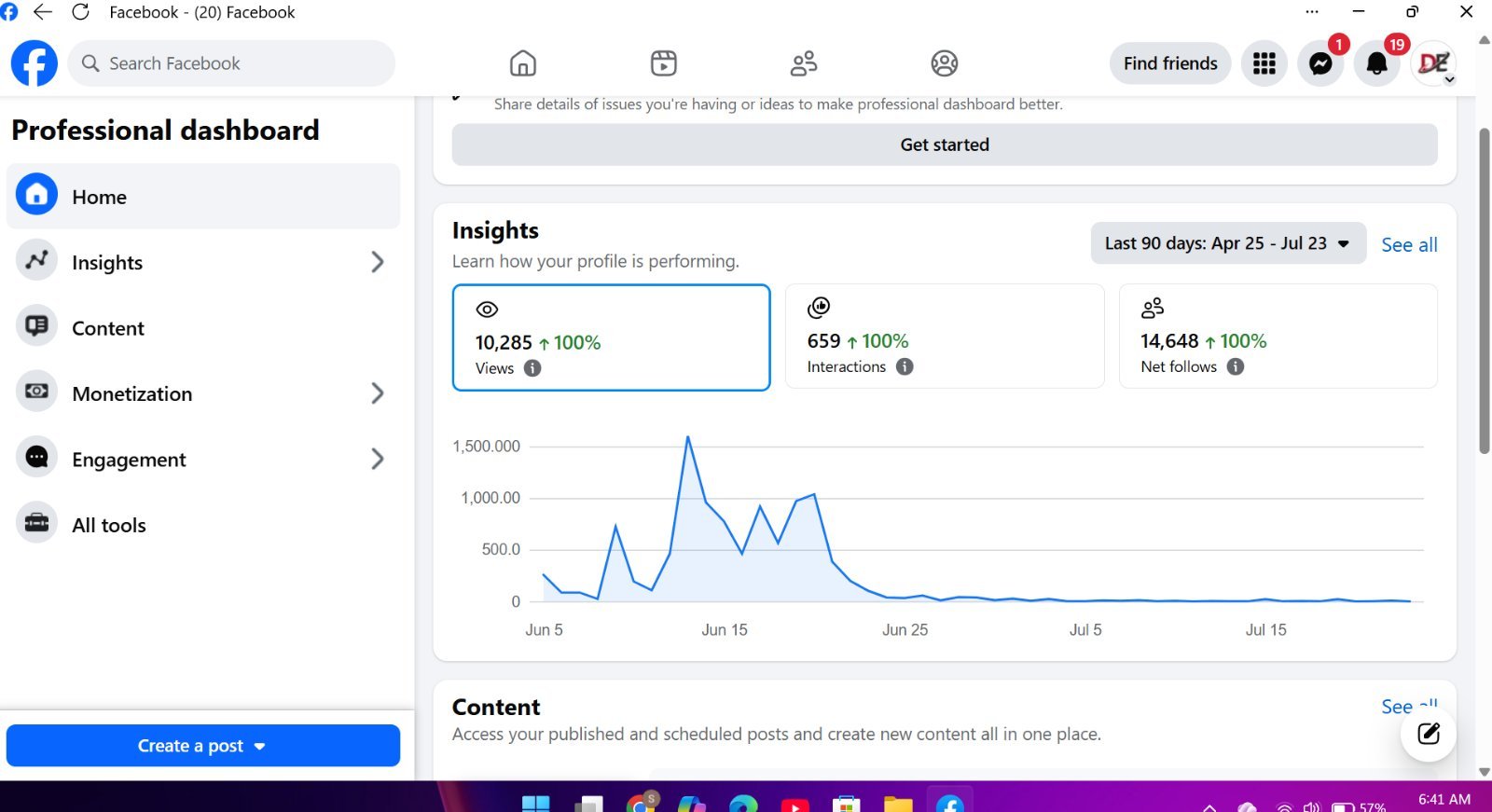Image resolution: width=1492 pixels, height=812 pixels.
Task: Click the Insights graph sidebar icon
Action: click(36, 261)
